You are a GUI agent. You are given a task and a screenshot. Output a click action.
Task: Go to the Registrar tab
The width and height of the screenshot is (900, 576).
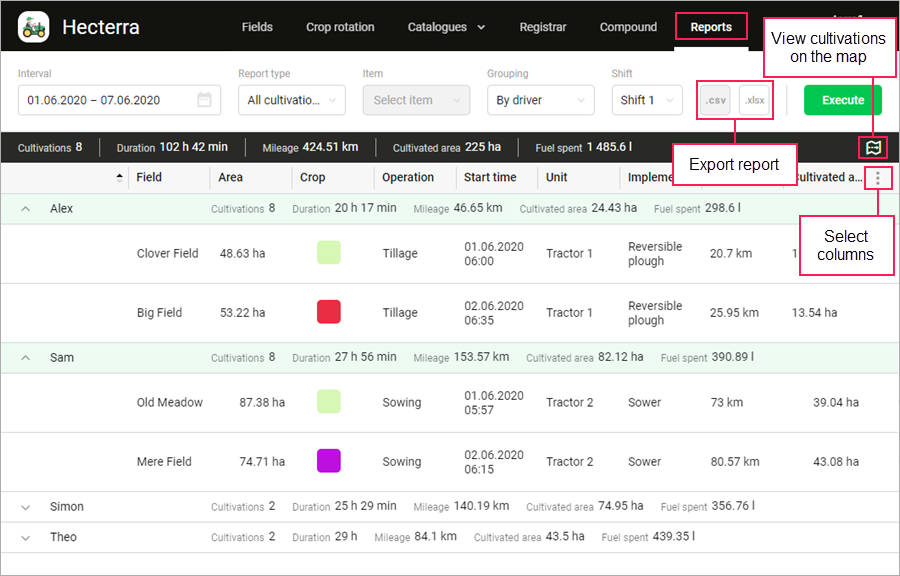pos(543,27)
